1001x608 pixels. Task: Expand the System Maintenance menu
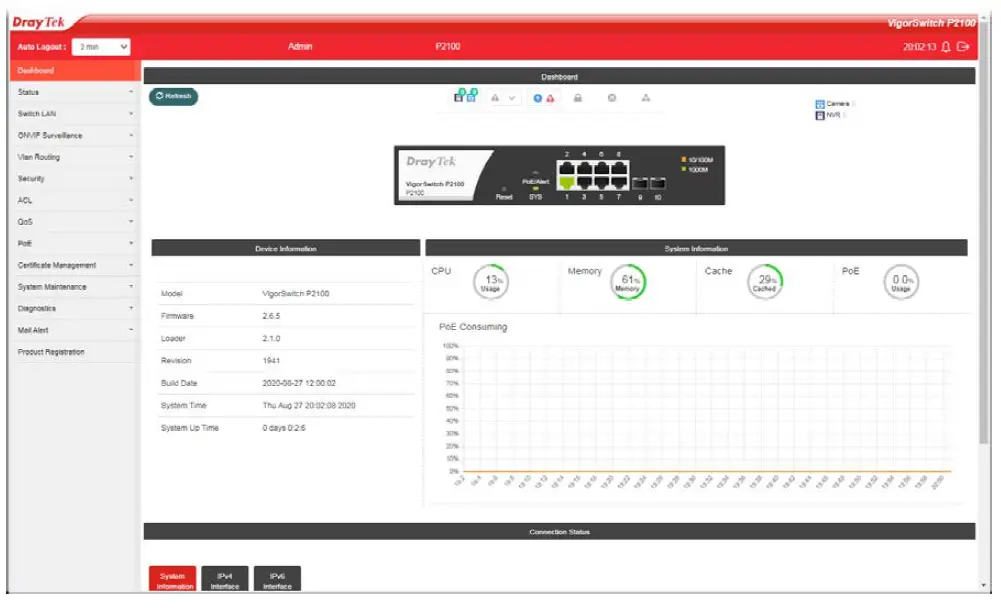click(x=75, y=287)
